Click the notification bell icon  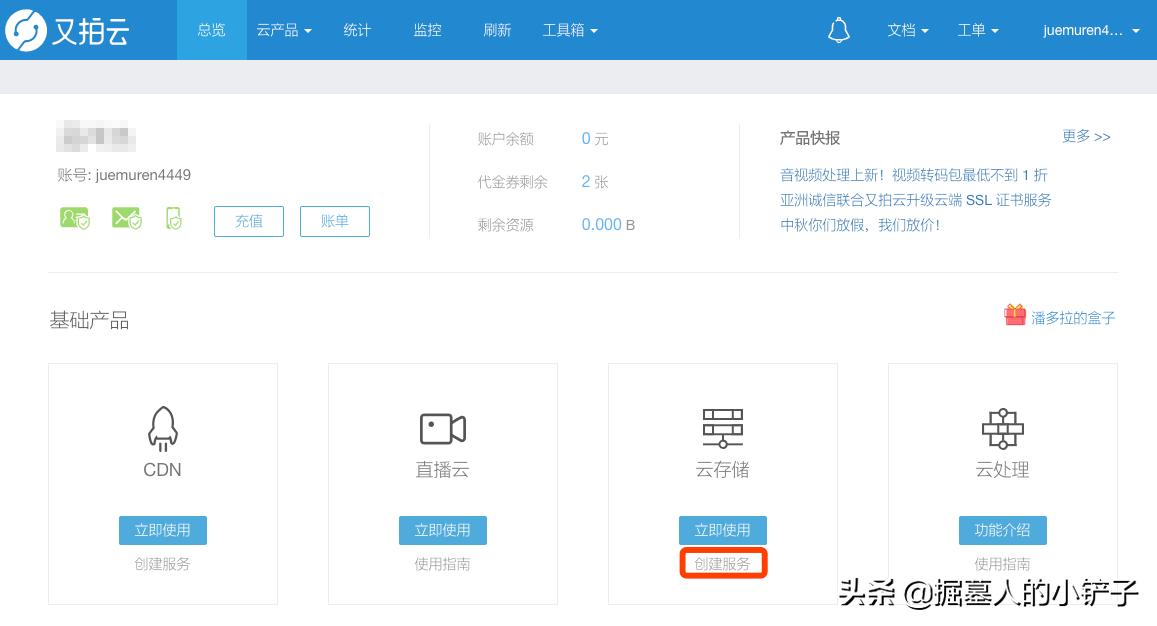point(838,30)
